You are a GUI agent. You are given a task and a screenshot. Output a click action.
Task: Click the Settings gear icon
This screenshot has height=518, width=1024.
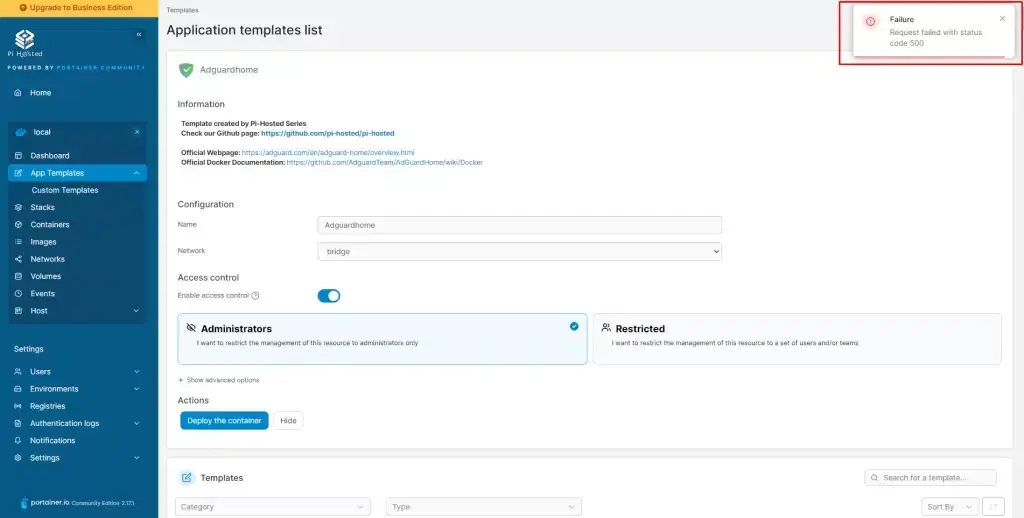[x=18, y=458]
